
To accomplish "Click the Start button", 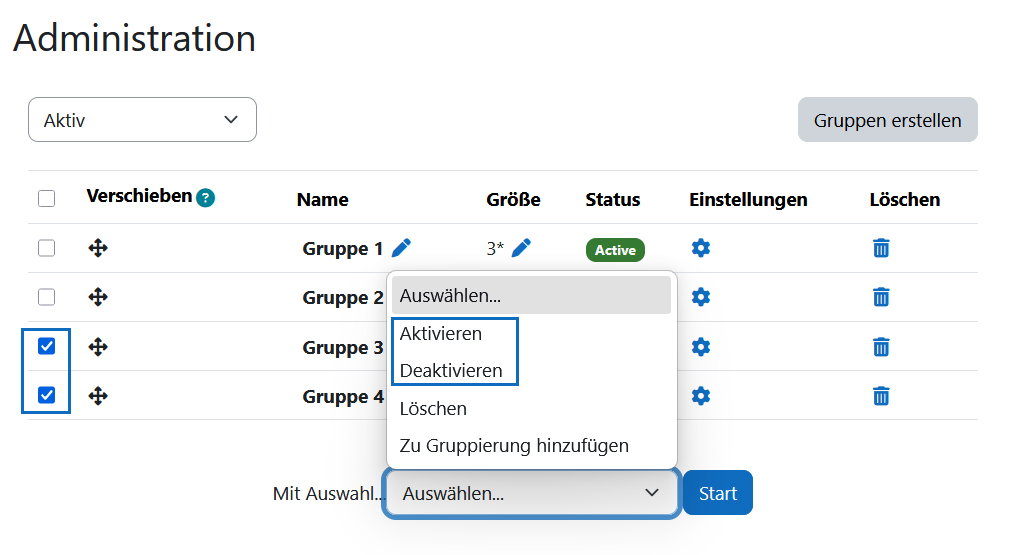I will [718, 493].
